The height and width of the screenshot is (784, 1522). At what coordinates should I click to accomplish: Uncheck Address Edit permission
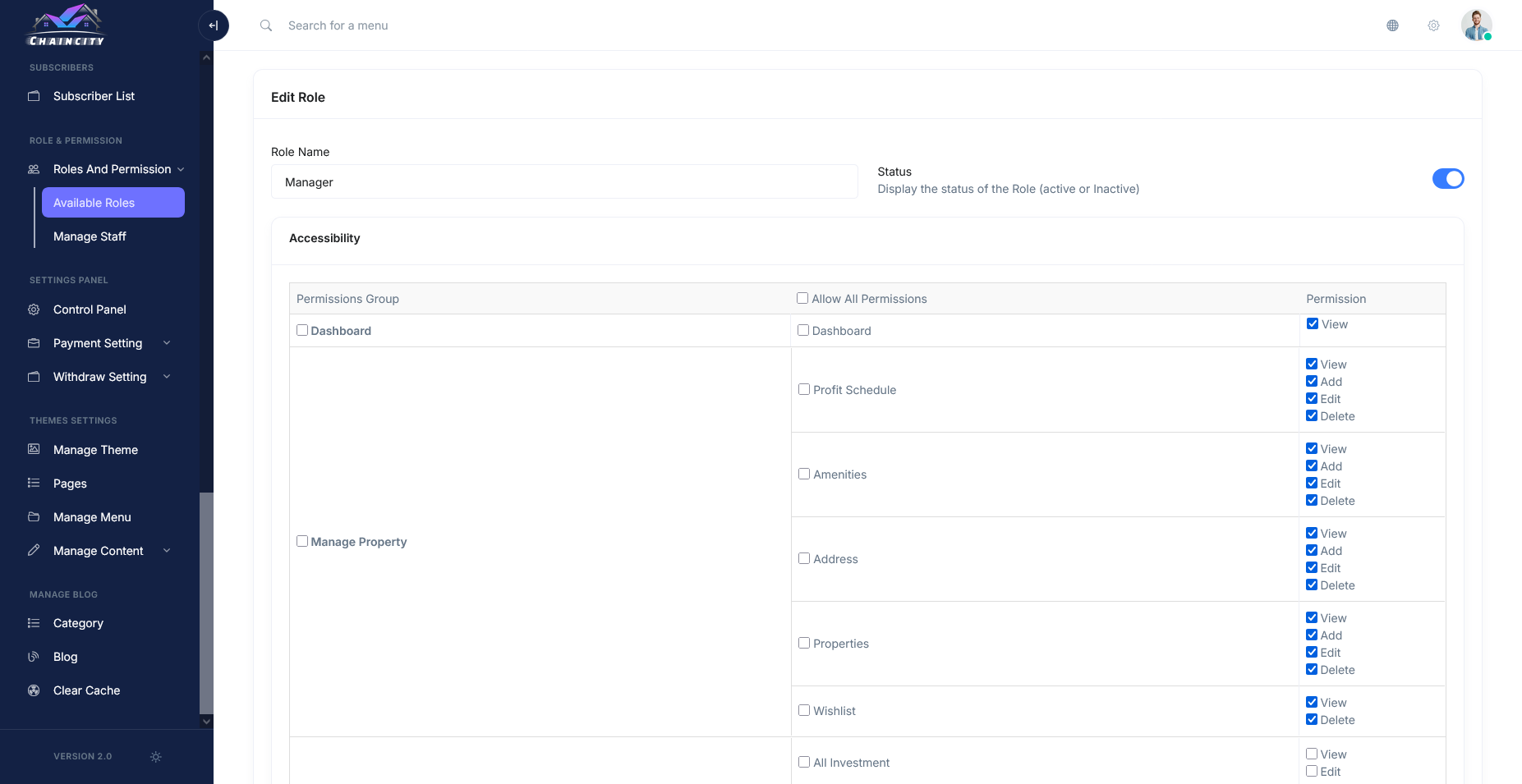[x=1312, y=567]
